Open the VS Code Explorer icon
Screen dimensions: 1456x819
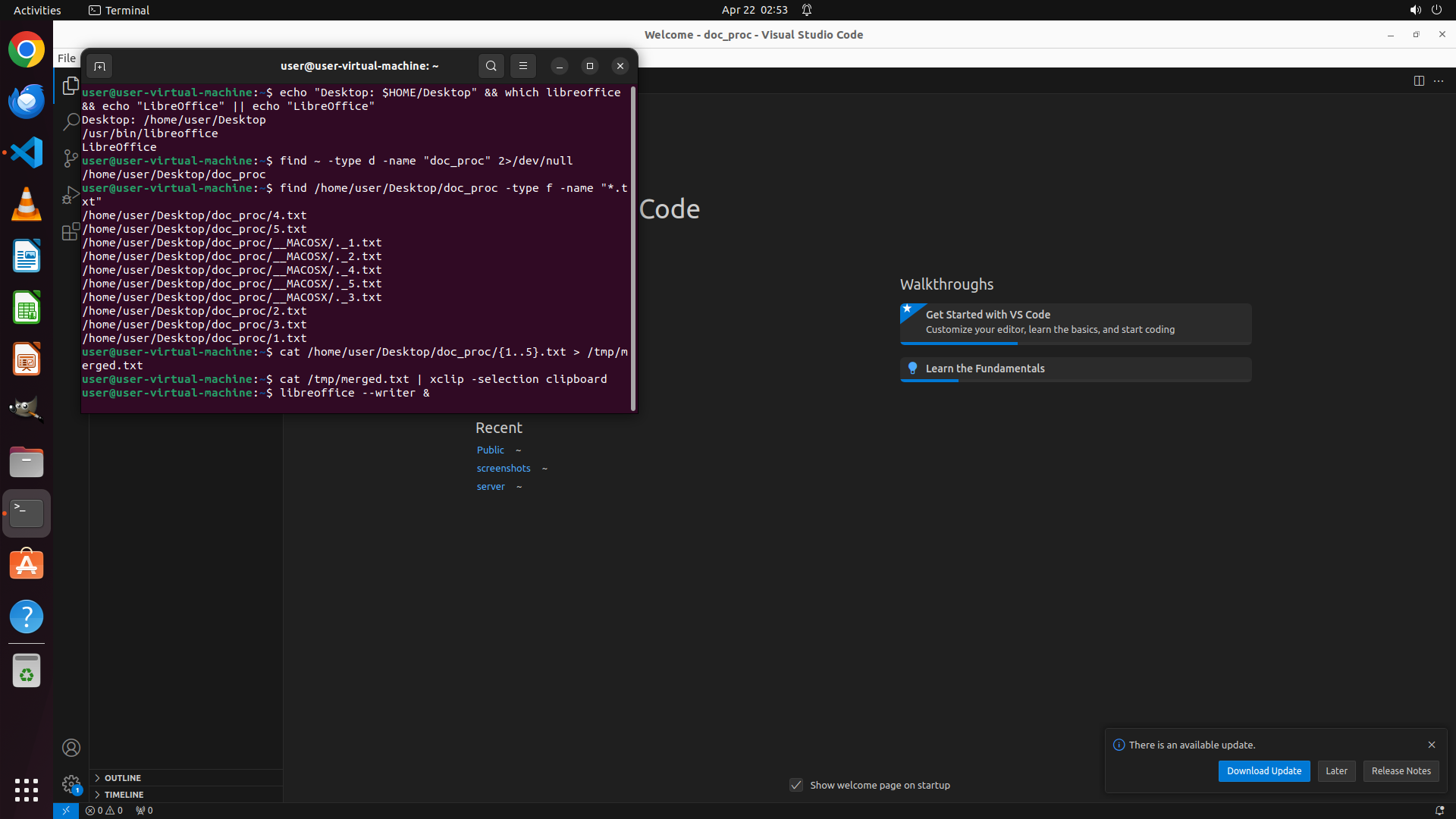pyautogui.click(x=71, y=86)
